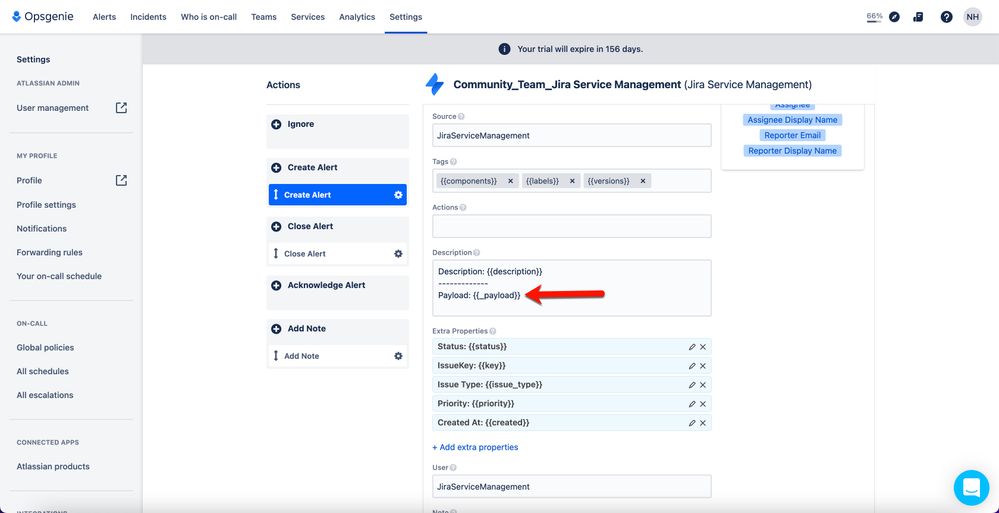Delete the Priority extra property
999x513 pixels.
[x=703, y=404]
